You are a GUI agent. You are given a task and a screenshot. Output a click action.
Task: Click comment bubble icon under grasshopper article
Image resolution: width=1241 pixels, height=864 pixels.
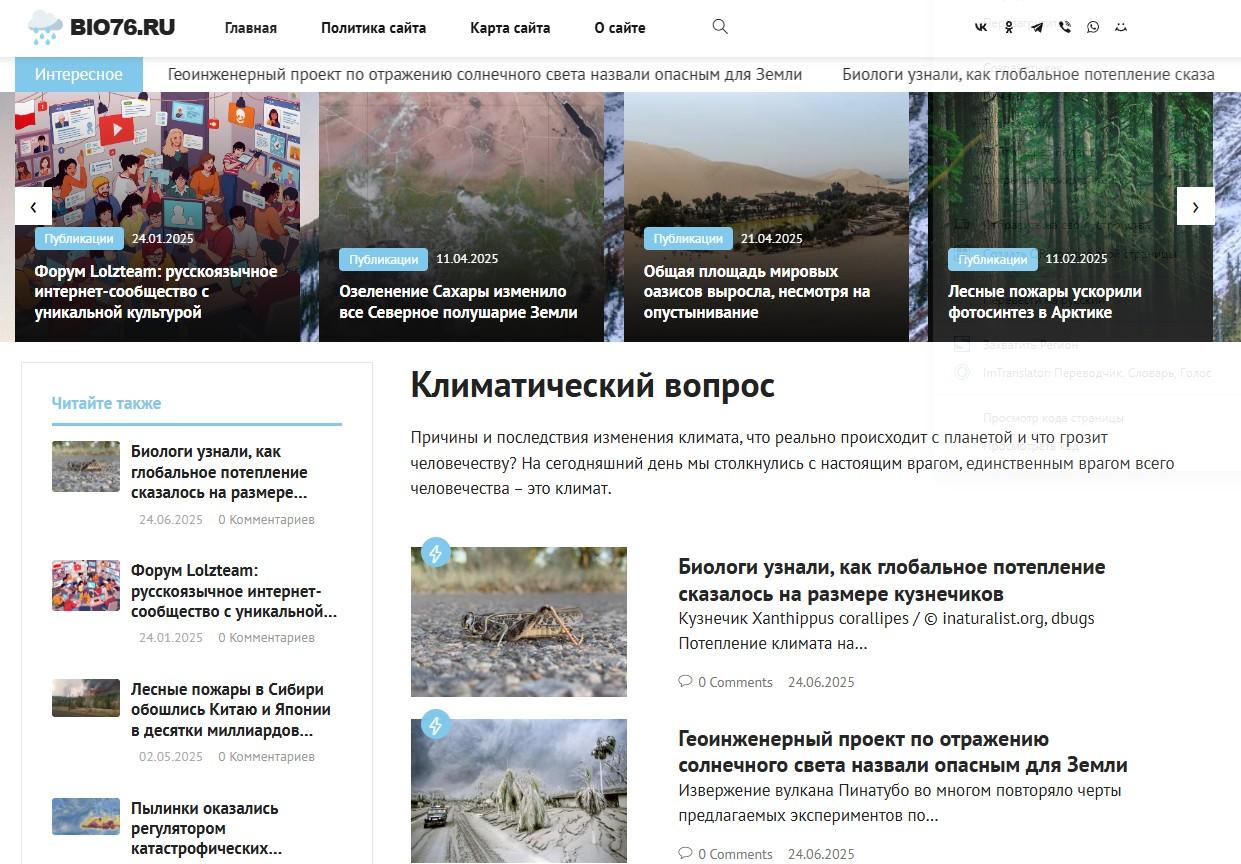685,681
